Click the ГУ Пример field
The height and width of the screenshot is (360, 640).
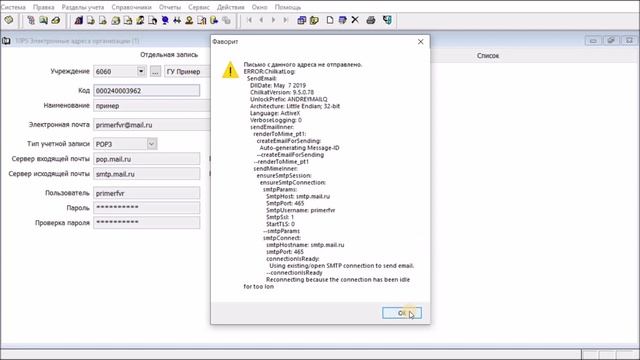click(188, 71)
